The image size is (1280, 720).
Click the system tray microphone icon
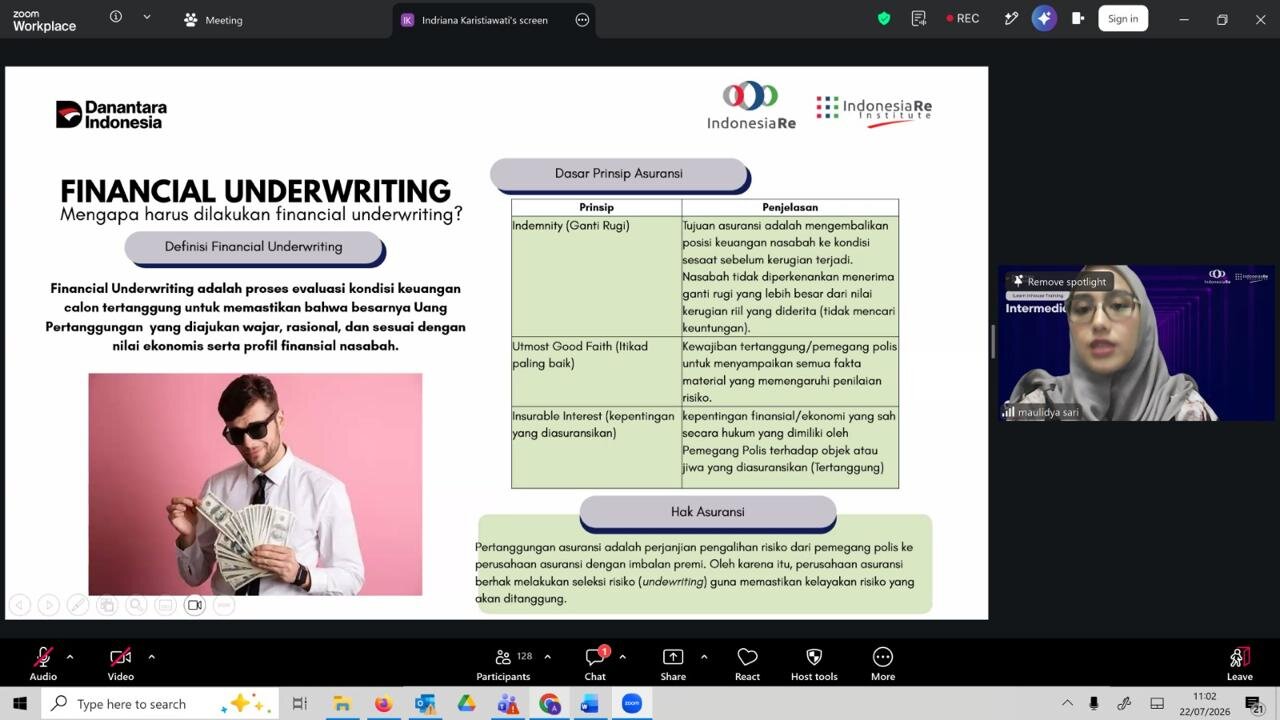(x=1093, y=704)
